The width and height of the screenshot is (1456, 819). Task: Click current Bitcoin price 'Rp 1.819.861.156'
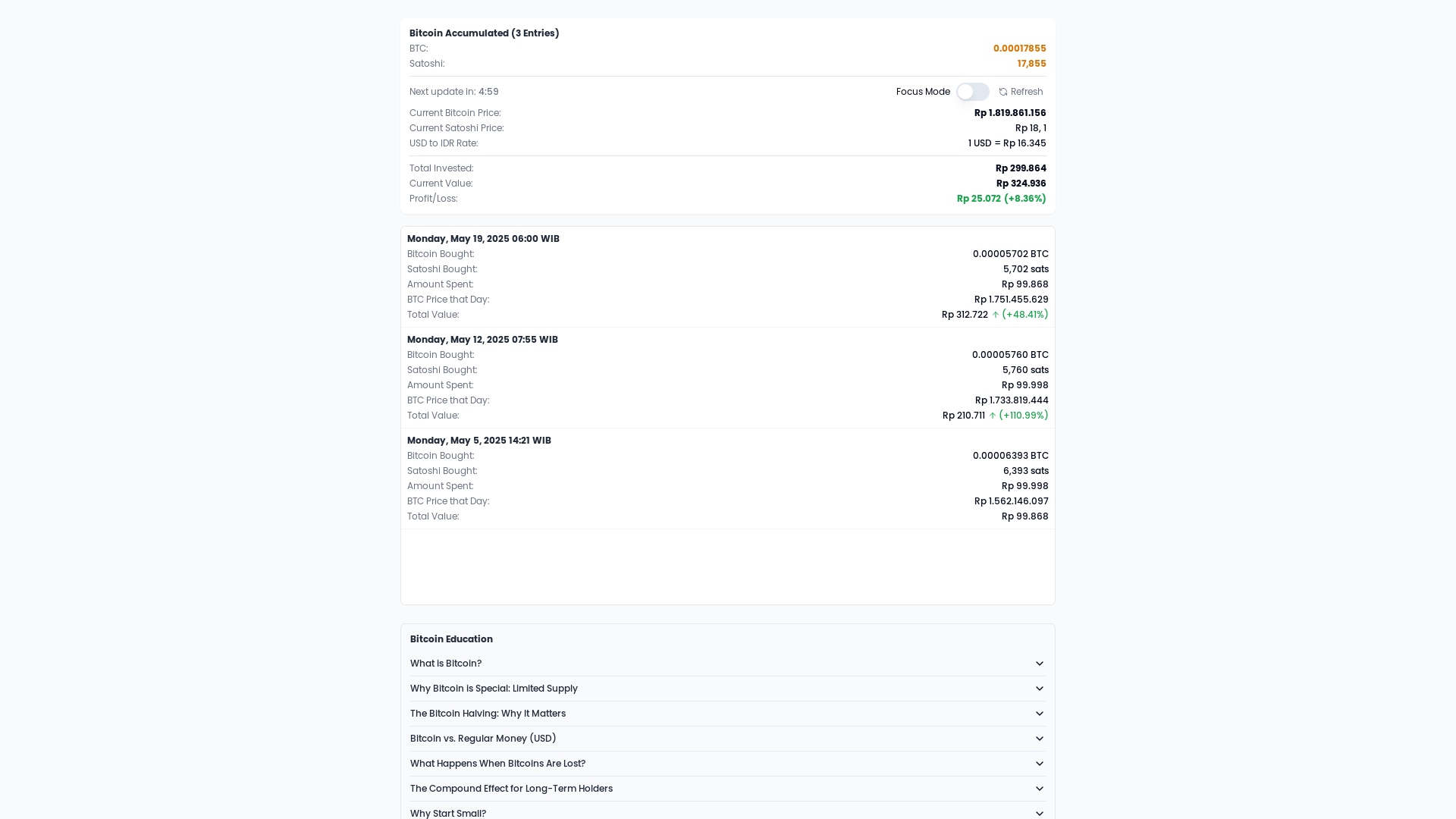tap(1010, 113)
